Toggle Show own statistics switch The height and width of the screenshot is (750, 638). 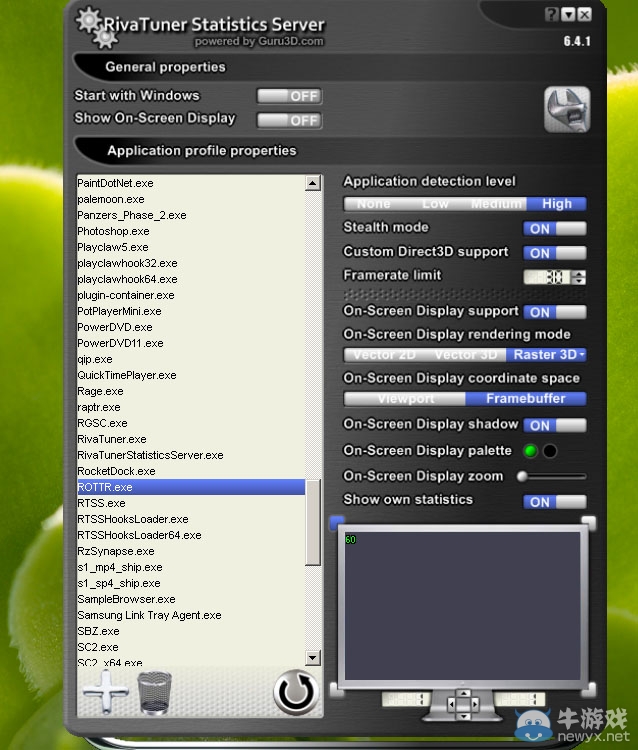pyautogui.click(x=555, y=502)
